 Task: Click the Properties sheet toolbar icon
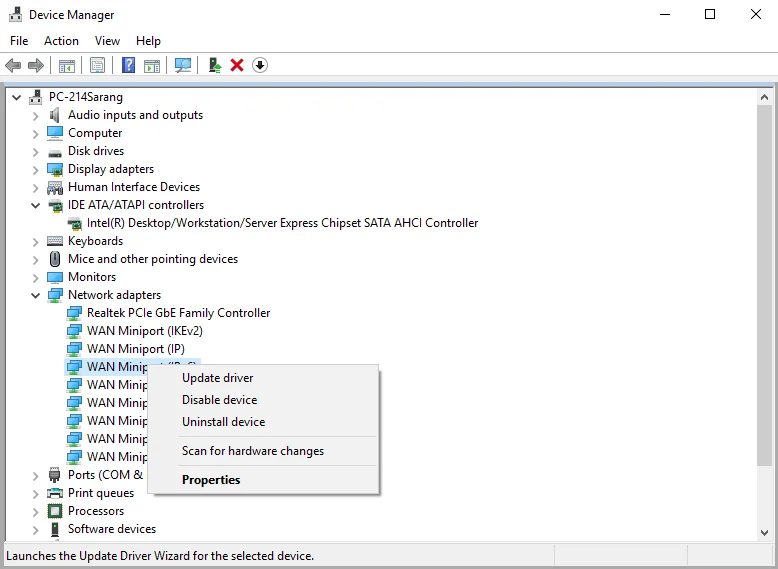[x=97, y=65]
